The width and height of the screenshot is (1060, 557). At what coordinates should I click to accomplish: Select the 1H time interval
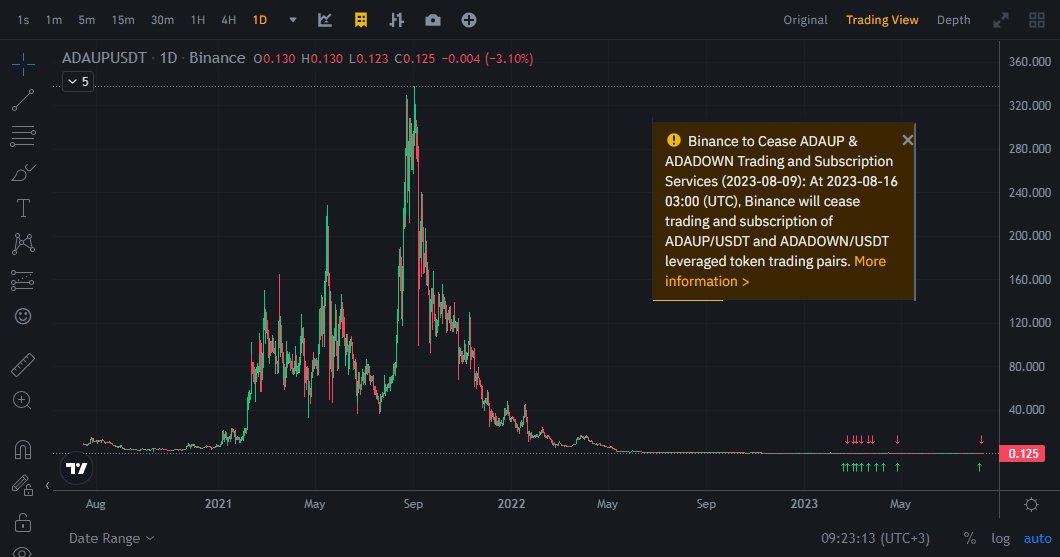point(198,20)
